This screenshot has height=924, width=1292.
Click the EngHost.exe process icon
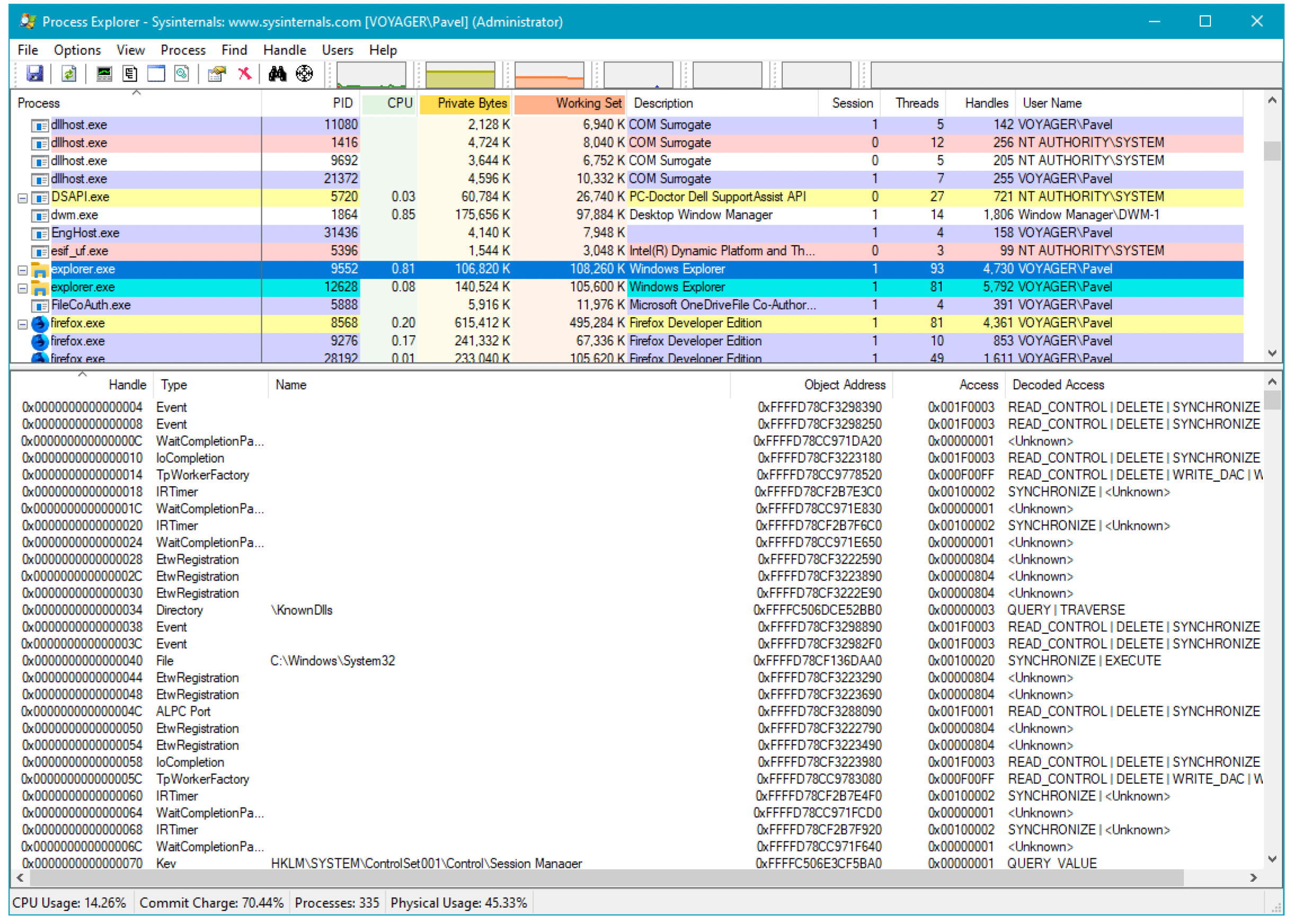pyautogui.click(x=40, y=234)
